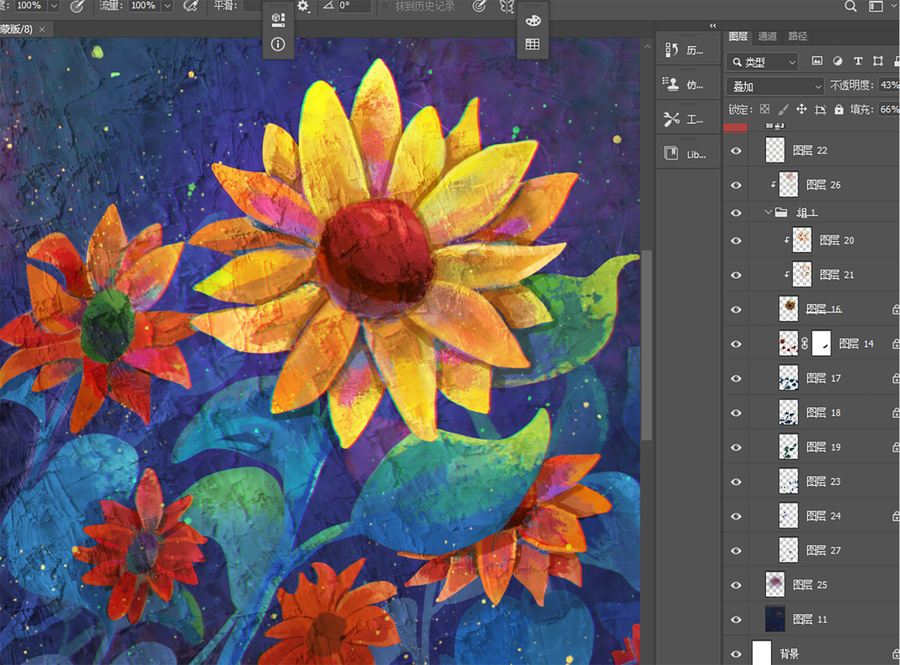Hide the 背景 background layer
The image size is (900, 665).
[x=736, y=654]
